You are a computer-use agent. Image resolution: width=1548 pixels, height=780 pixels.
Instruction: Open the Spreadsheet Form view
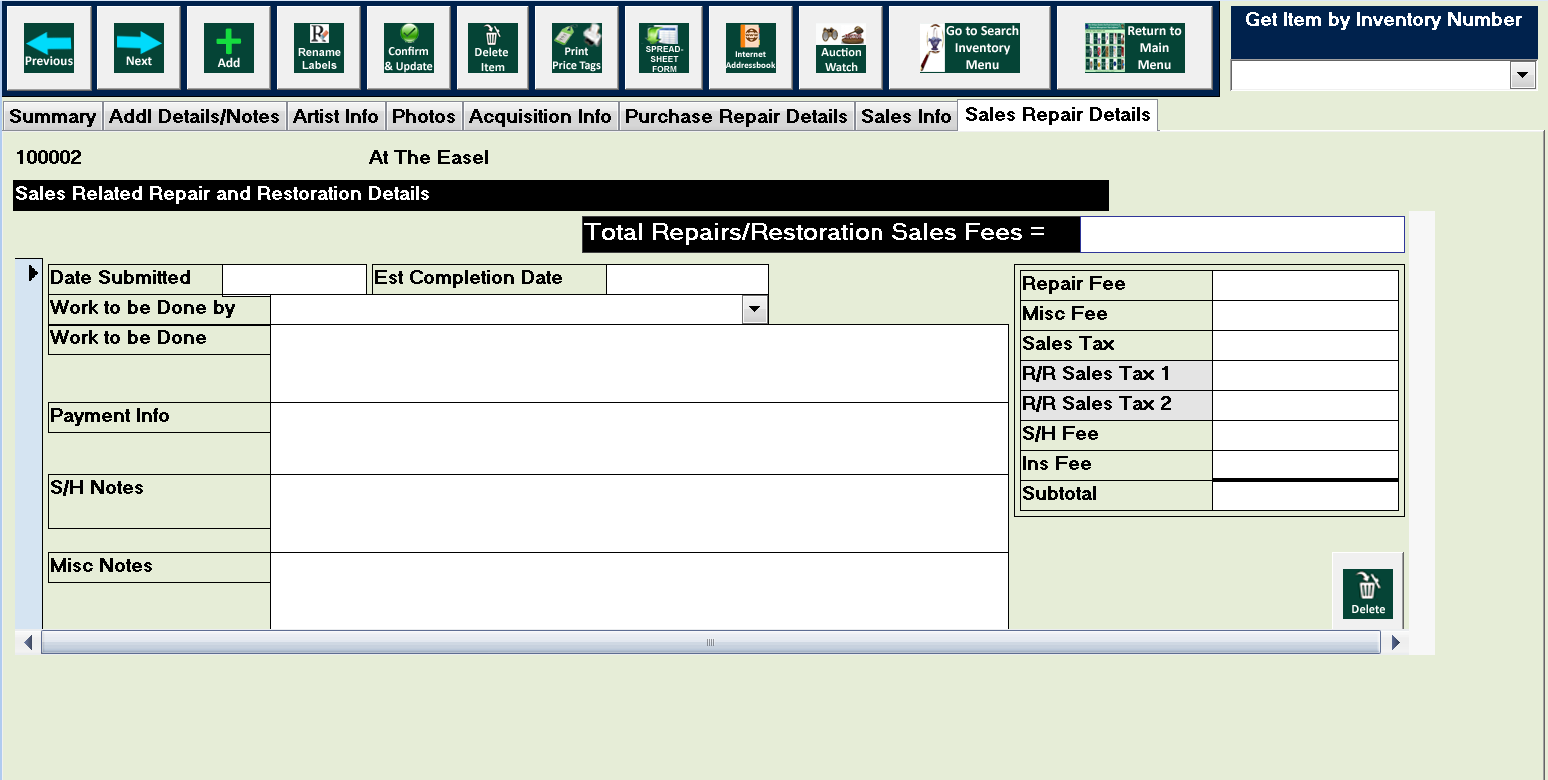point(664,48)
